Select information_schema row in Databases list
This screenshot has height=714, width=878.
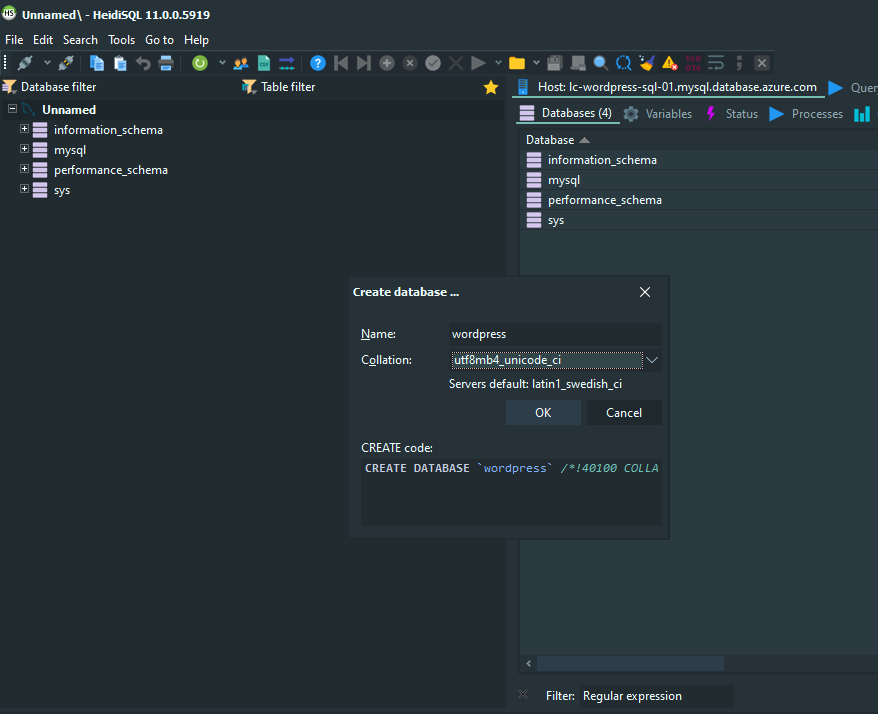699,160
